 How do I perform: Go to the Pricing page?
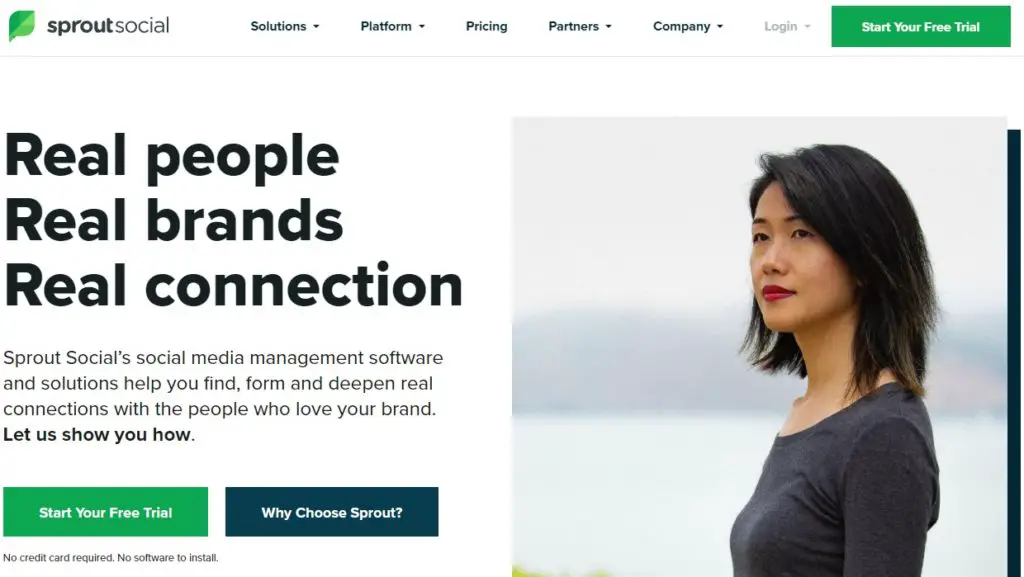pyautogui.click(x=487, y=26)
